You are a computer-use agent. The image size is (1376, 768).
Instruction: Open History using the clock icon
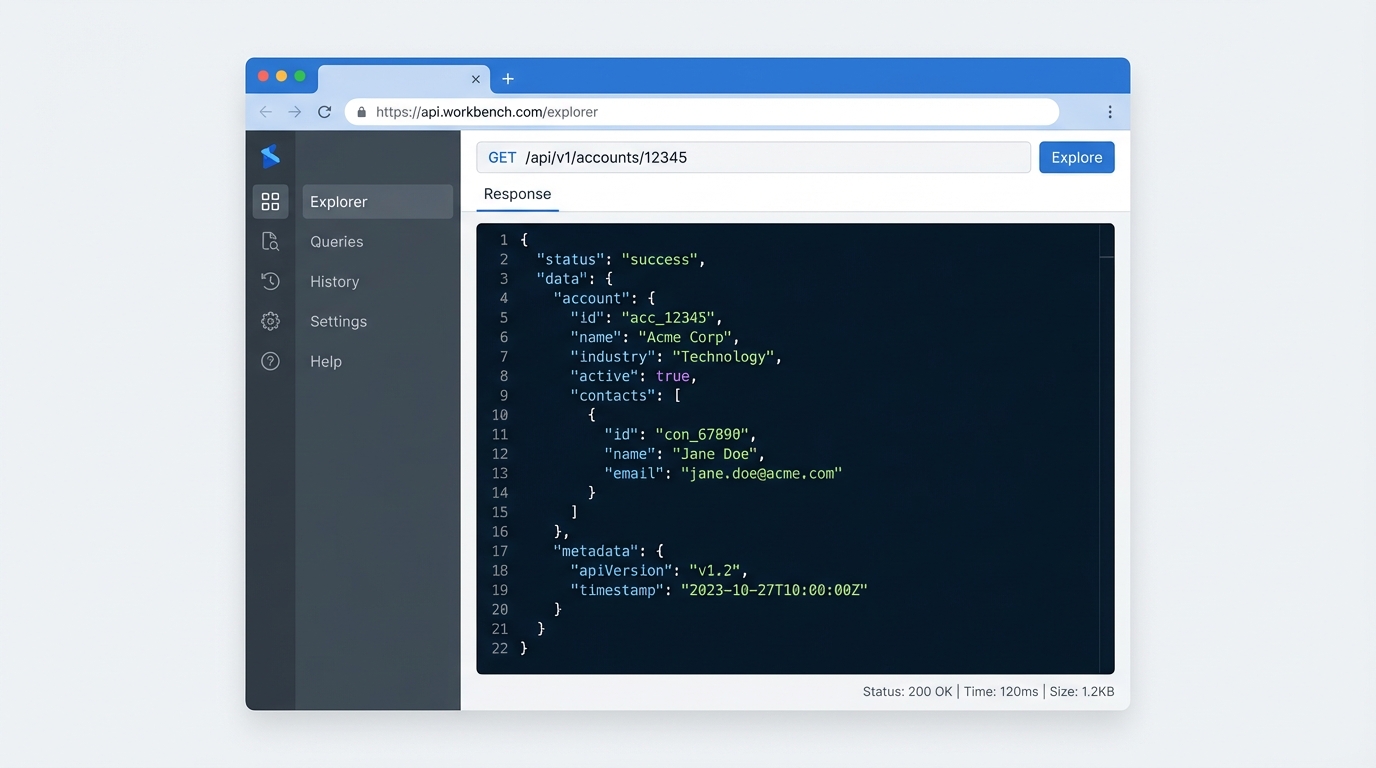(x=270, y=281)
